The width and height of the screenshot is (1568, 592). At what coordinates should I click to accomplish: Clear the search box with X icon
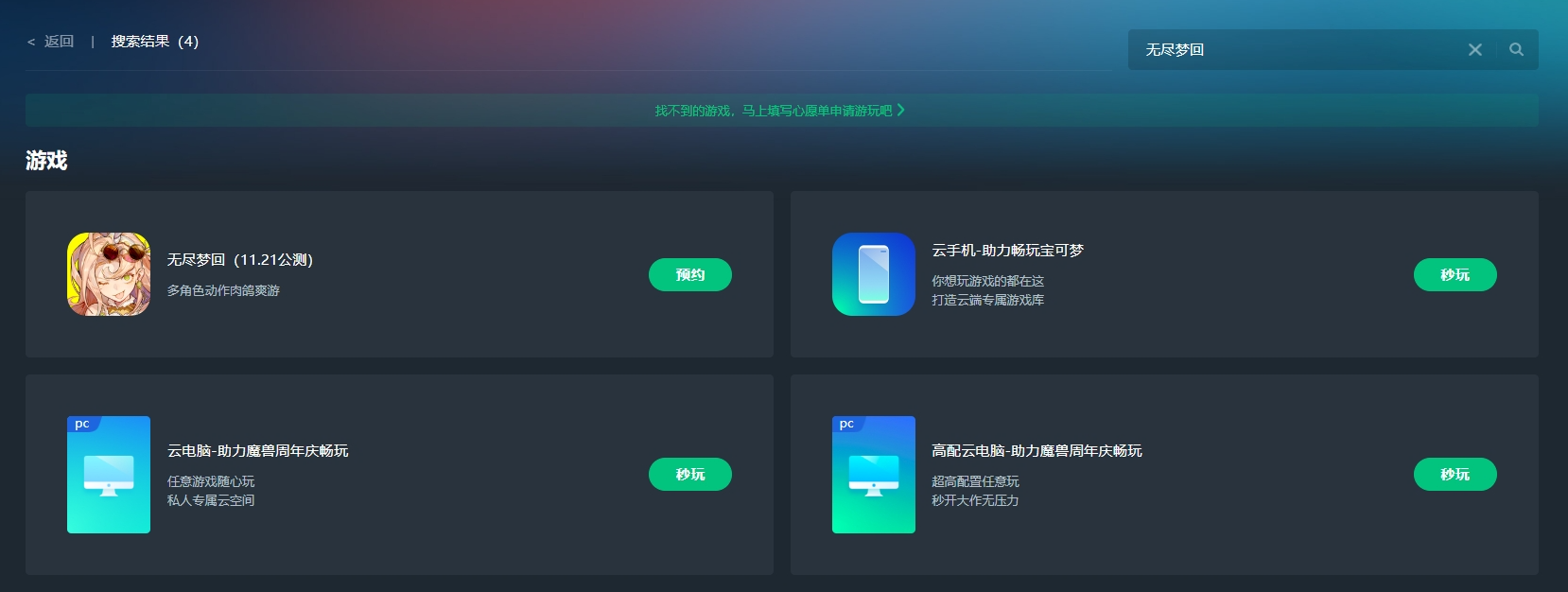tap(1474, 50)
